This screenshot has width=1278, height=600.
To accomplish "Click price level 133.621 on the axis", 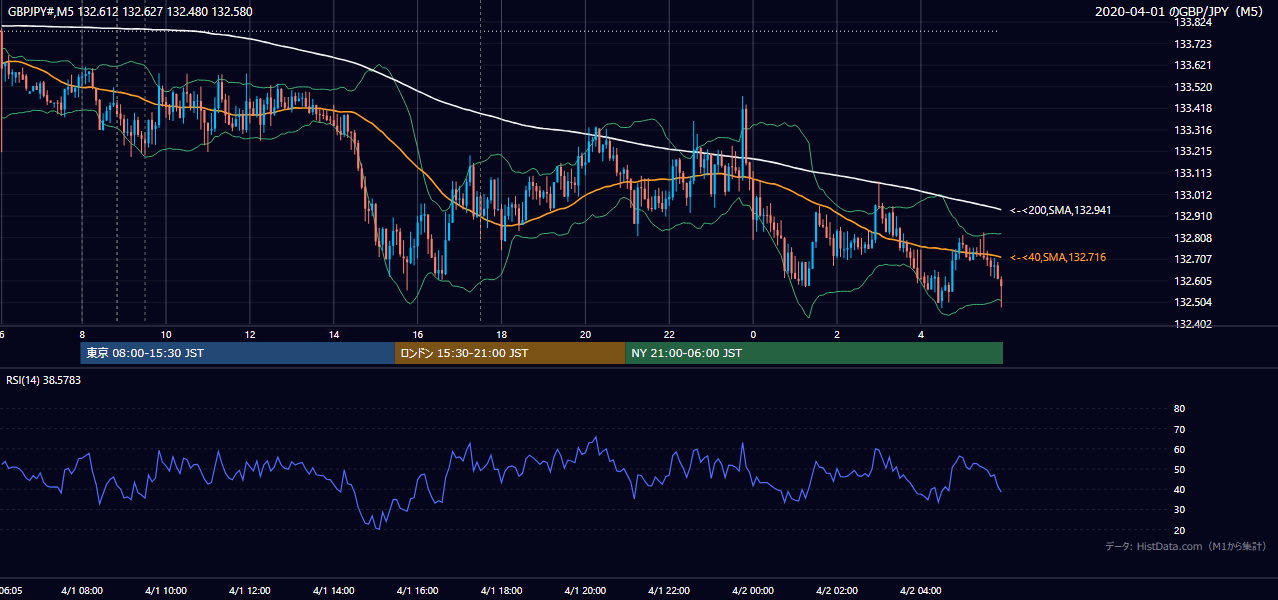I will click(x=1193, y=65).
